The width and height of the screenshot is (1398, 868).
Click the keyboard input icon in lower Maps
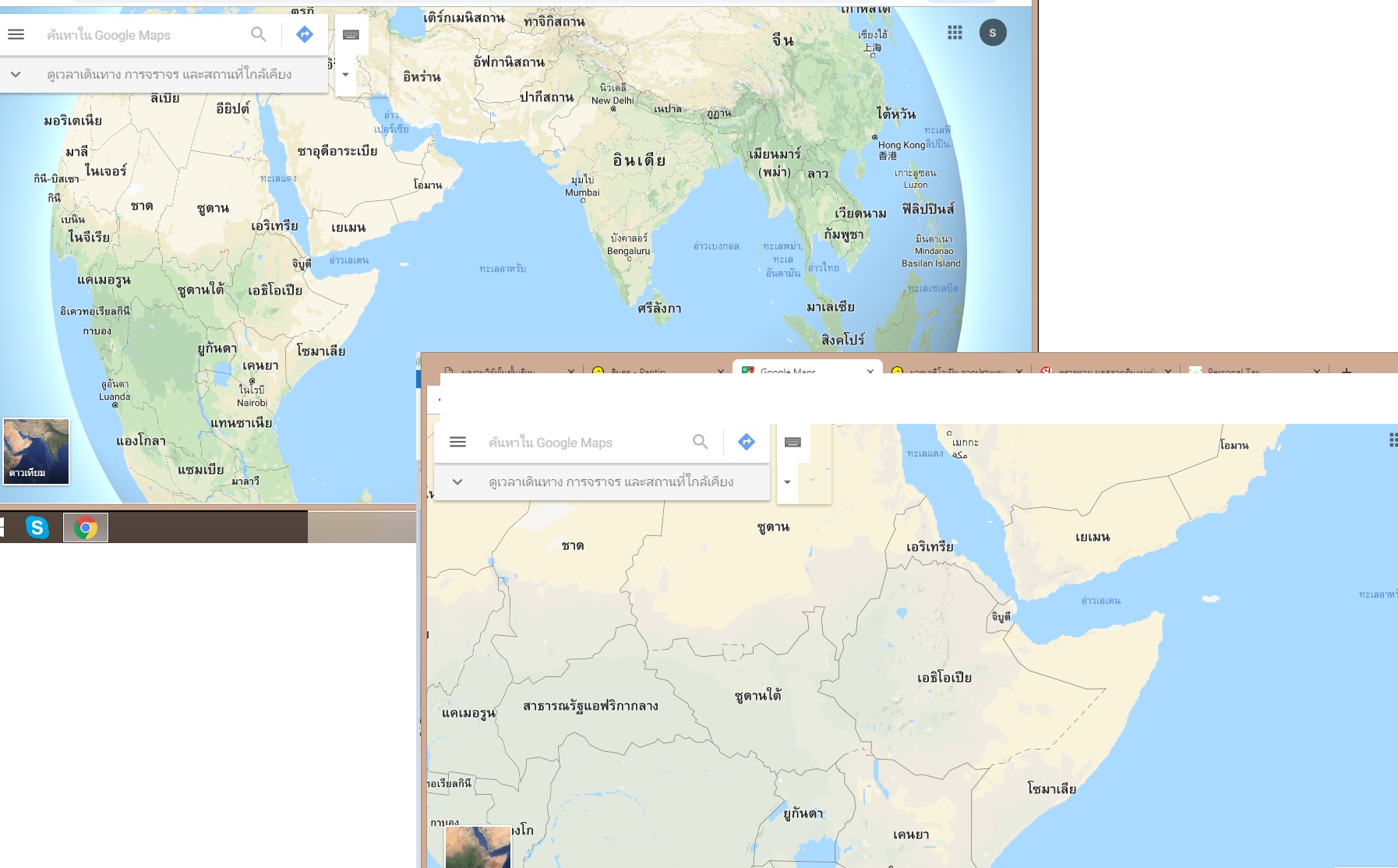pos(793,442)
